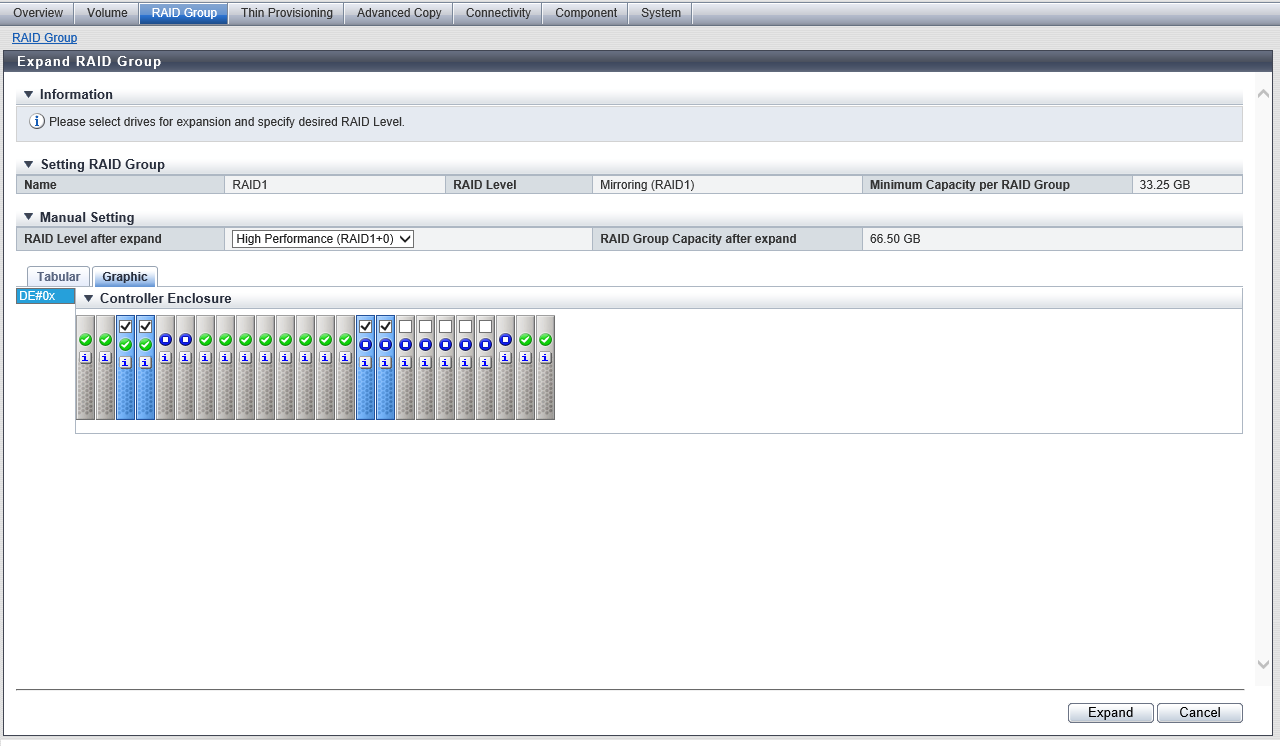Click green status icon on first drive
The height and width of the screenshot is (746, 1280).
coord(85,340)
